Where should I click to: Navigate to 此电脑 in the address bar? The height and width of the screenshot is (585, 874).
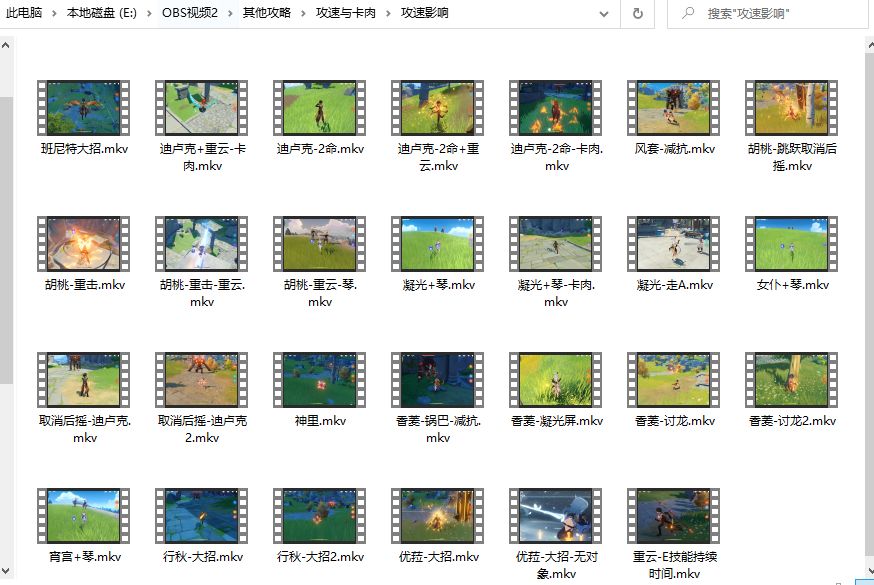click(x=24, y=13)
